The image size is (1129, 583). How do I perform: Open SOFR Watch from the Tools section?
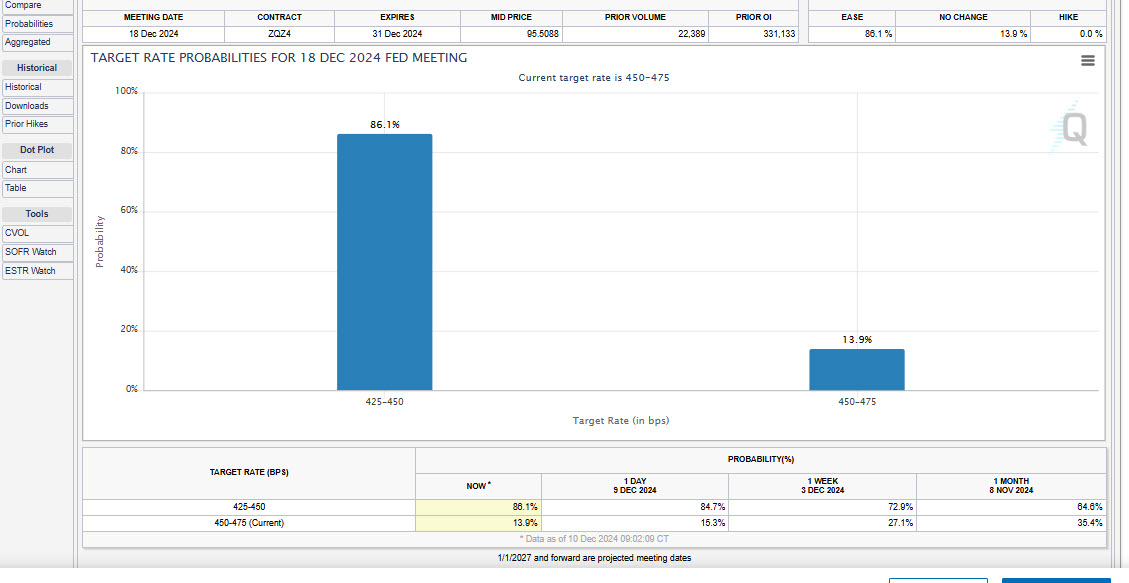(36, 251)
